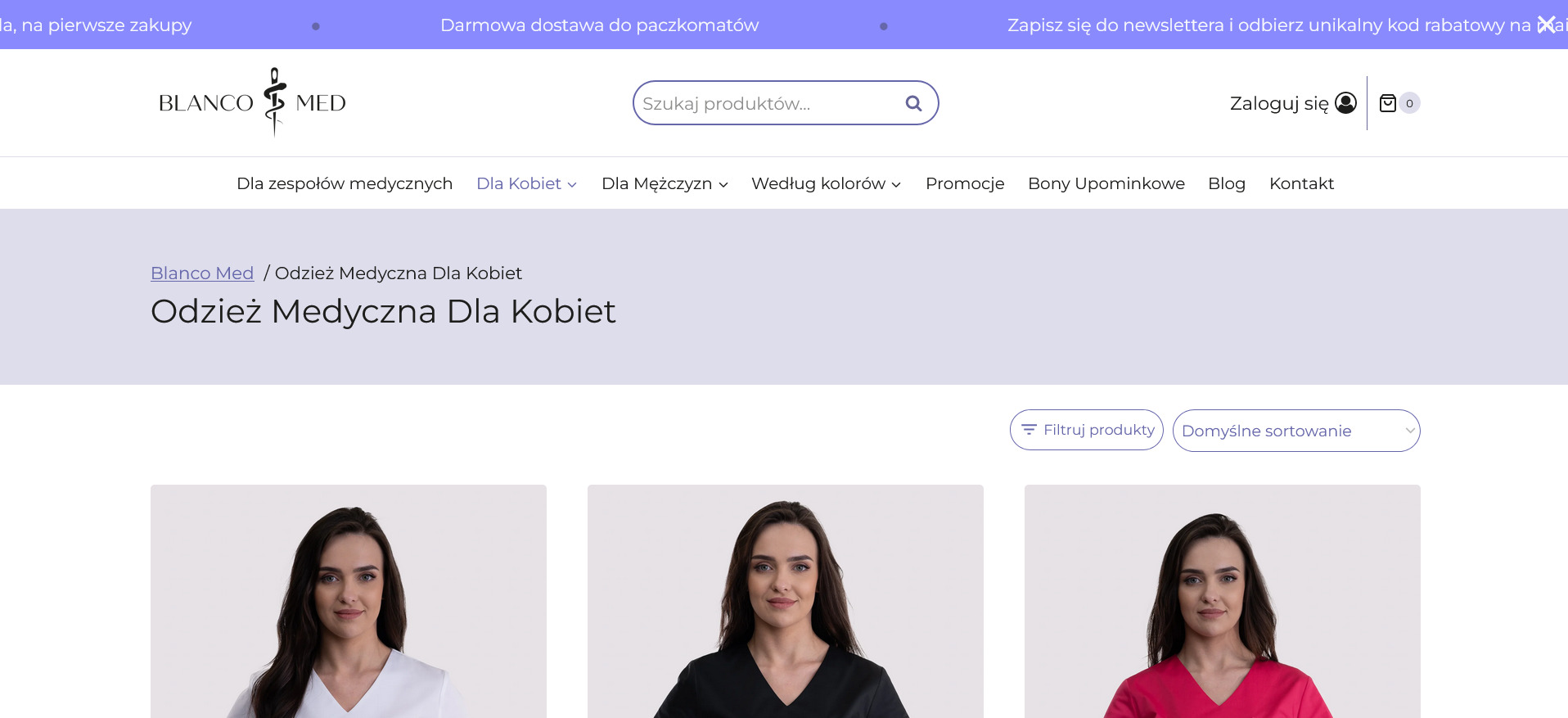
Task: Open the Domyślne sortowanie dropdown
Action: click(1296, 431)
